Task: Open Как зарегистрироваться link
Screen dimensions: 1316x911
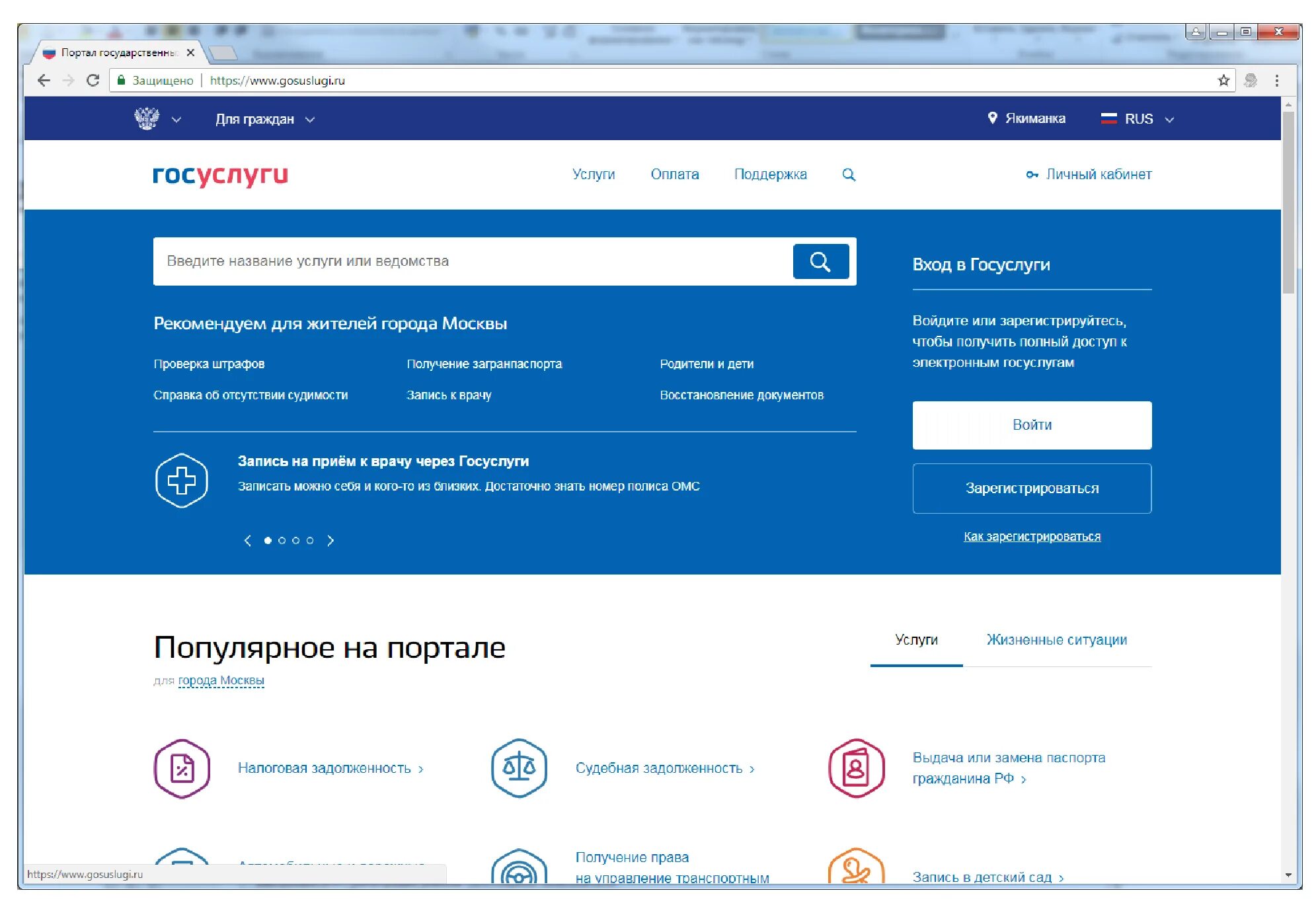Action: click(1032, 536)
